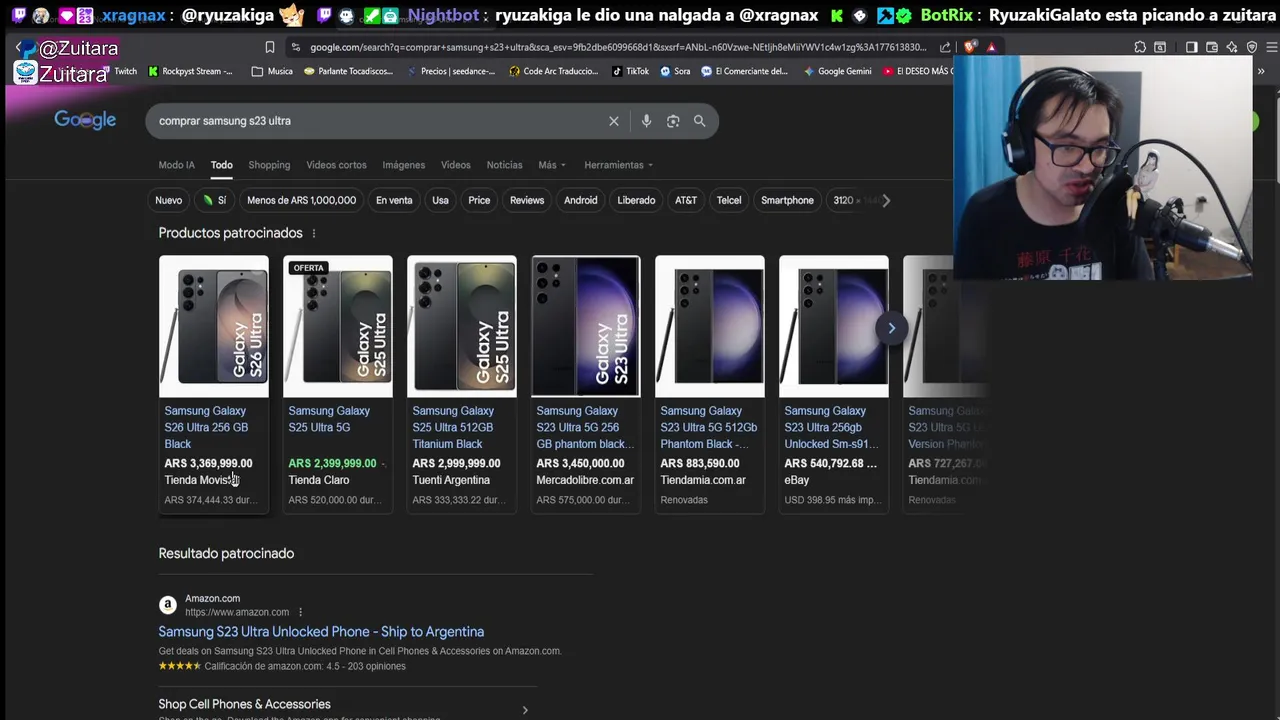Open the TikTok bookmark
1280x720 pixels.
click(x=630, y=71)
